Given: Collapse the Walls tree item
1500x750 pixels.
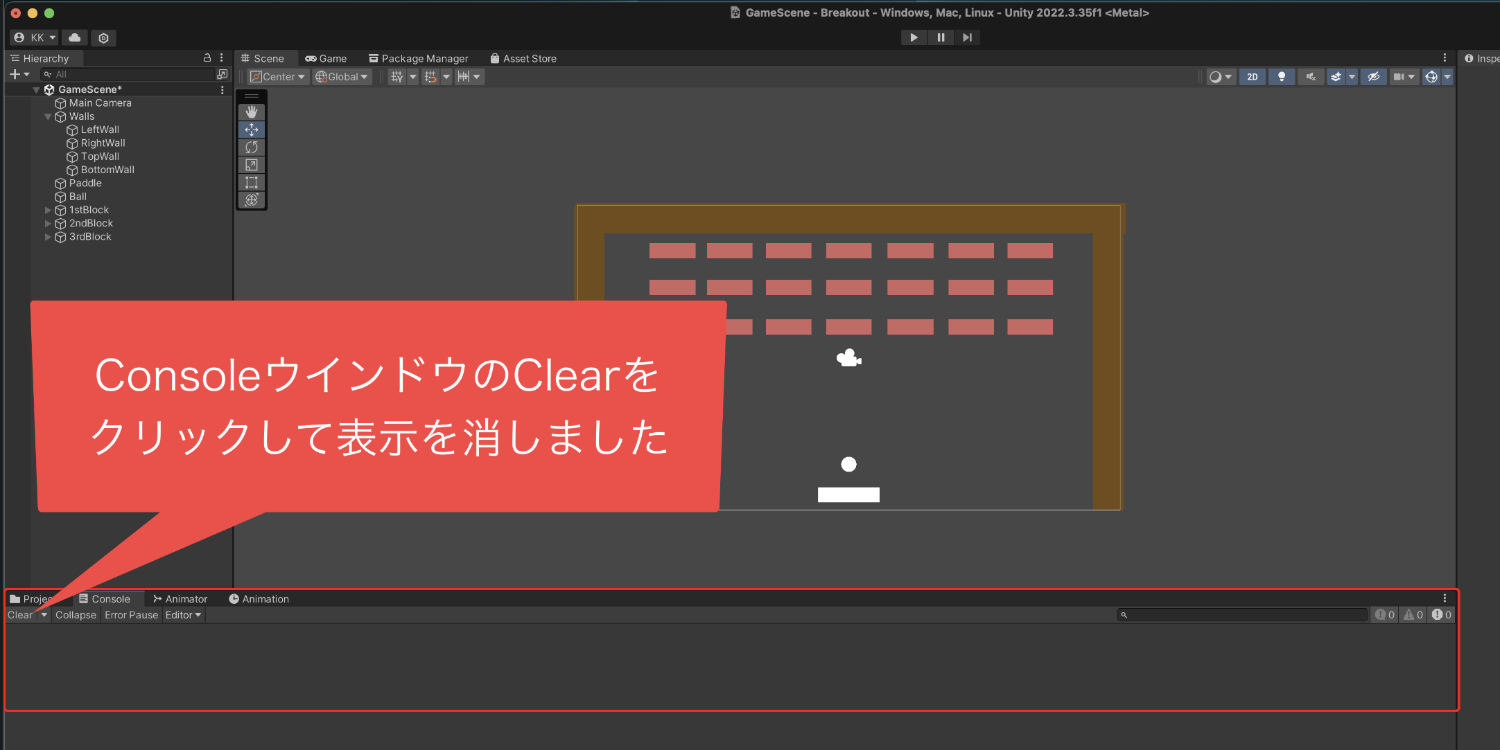Looking at the screenshot, I should click(48, 117).
